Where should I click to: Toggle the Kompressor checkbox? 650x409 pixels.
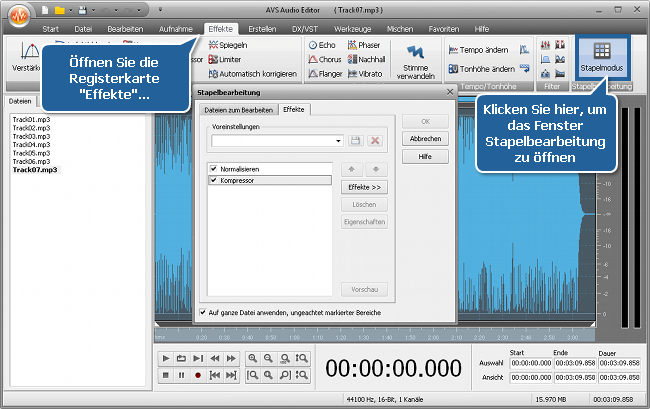coord(214,180)
